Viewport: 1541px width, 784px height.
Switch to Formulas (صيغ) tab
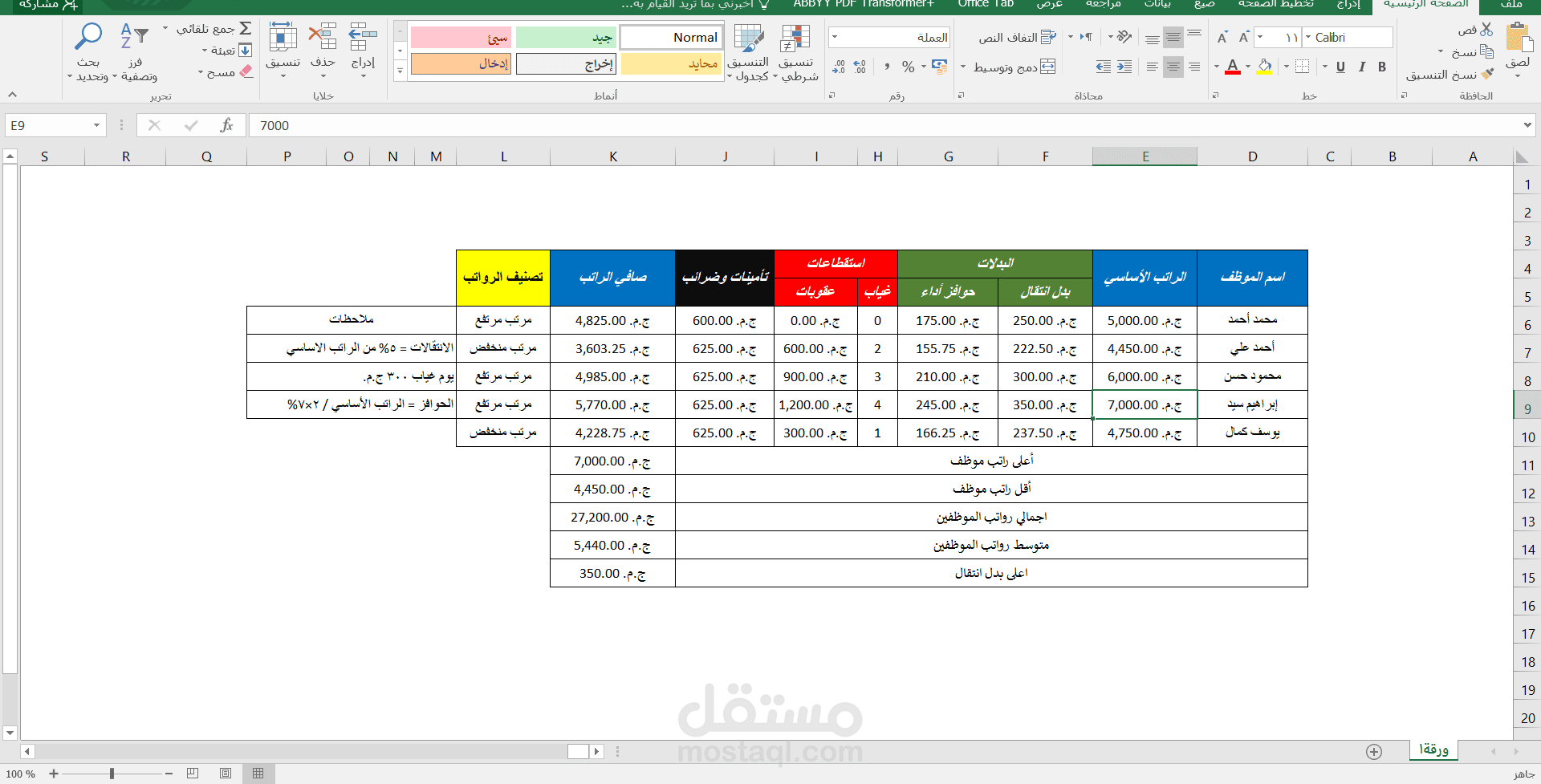(1204, 4)
